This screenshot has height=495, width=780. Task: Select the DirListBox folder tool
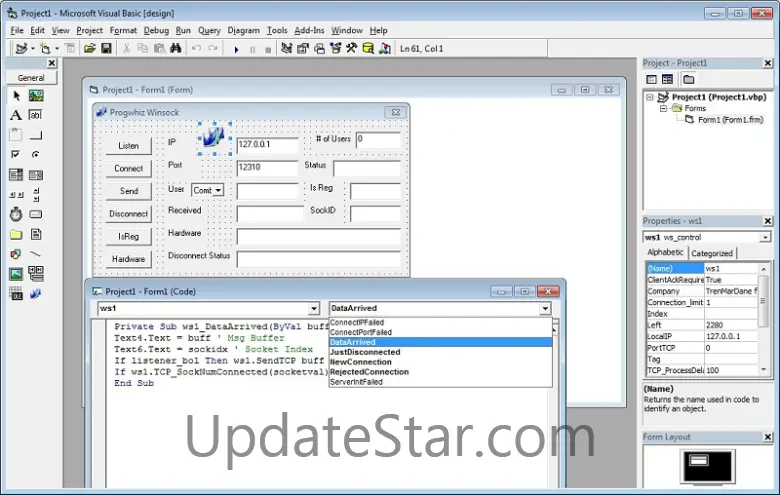(16, 234)
